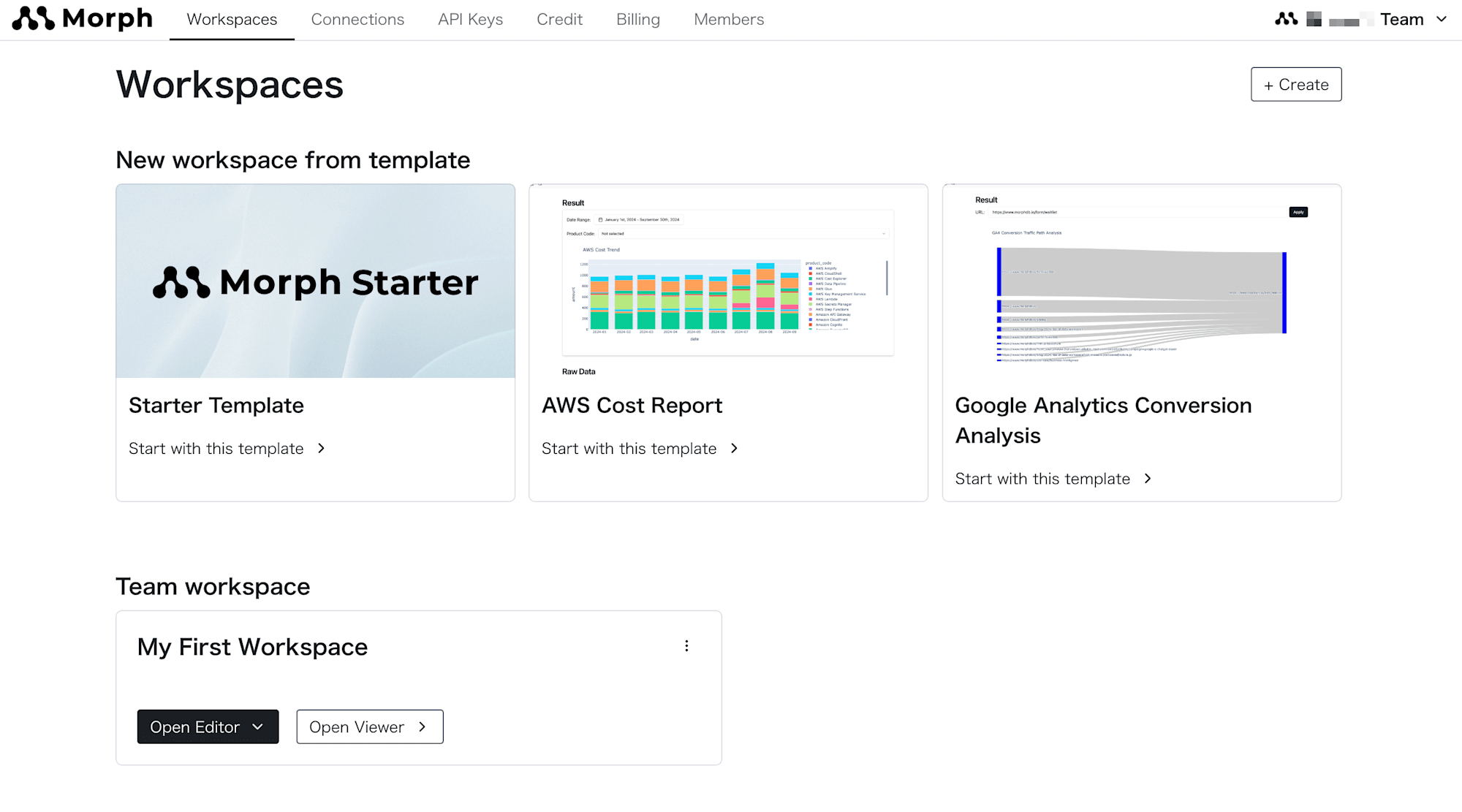Viewport: 1462px width, 812px height.
Task: Click the AWS Cost Report title
Action: coord(632,406)
